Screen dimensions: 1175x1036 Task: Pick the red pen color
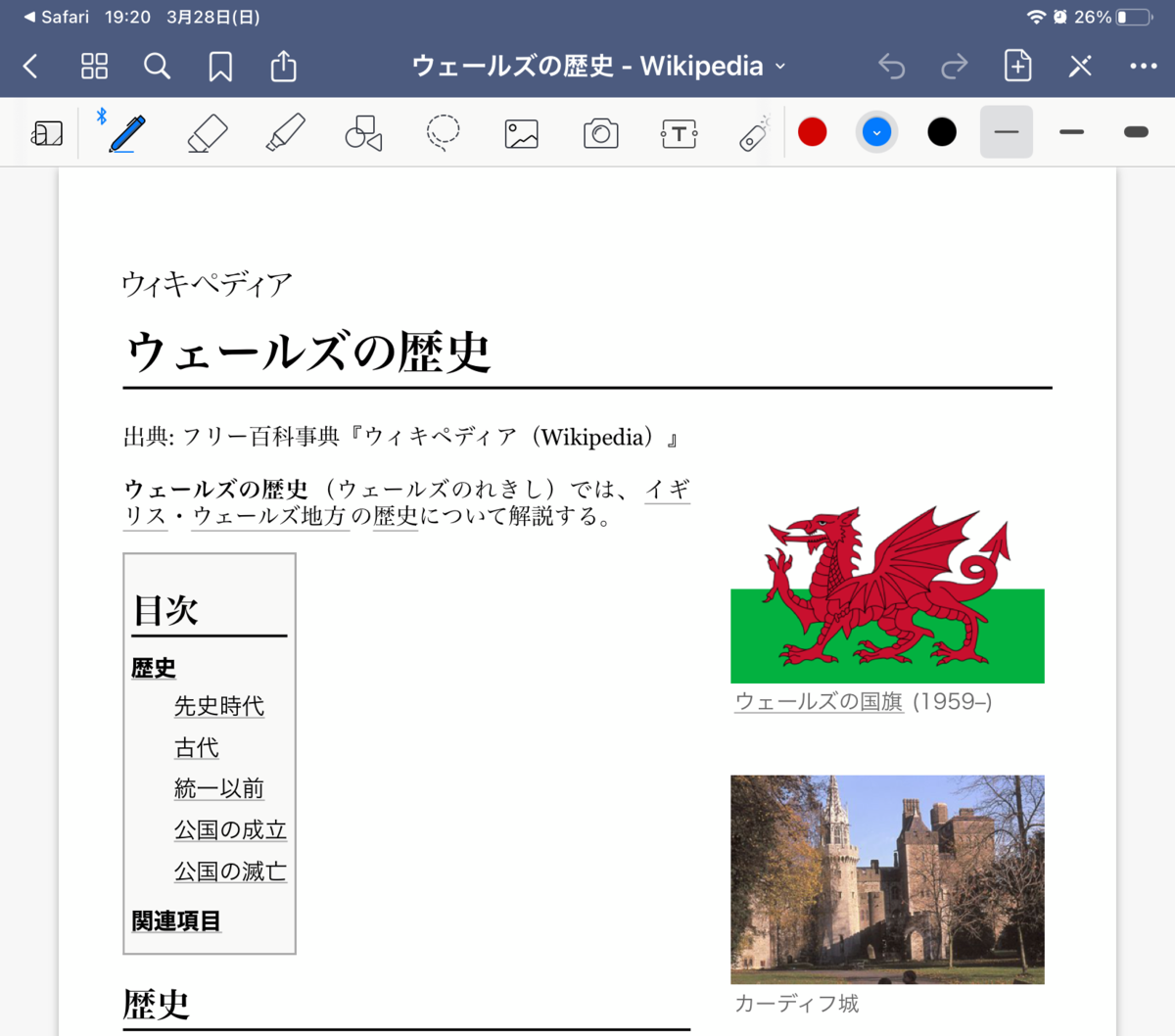(x=812, y=131)
